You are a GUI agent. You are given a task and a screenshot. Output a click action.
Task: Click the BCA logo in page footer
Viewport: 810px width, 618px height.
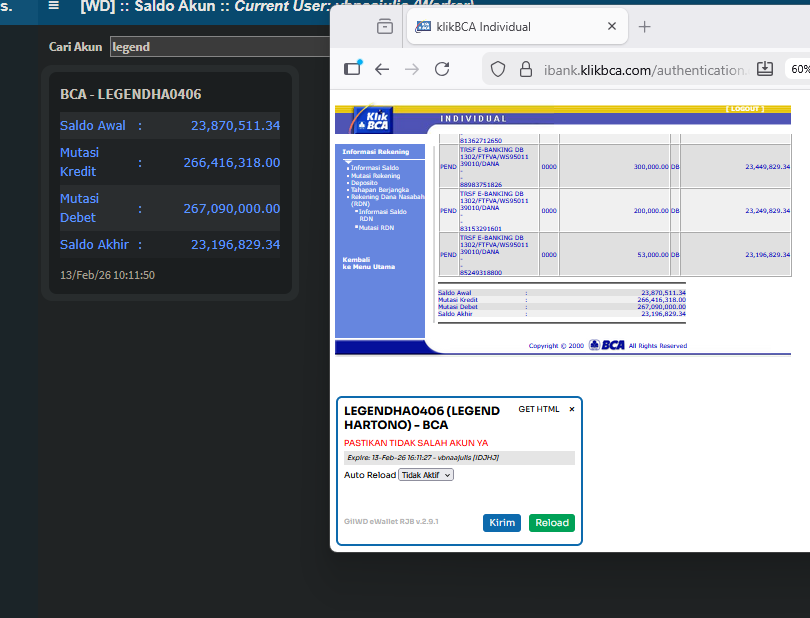607,345
